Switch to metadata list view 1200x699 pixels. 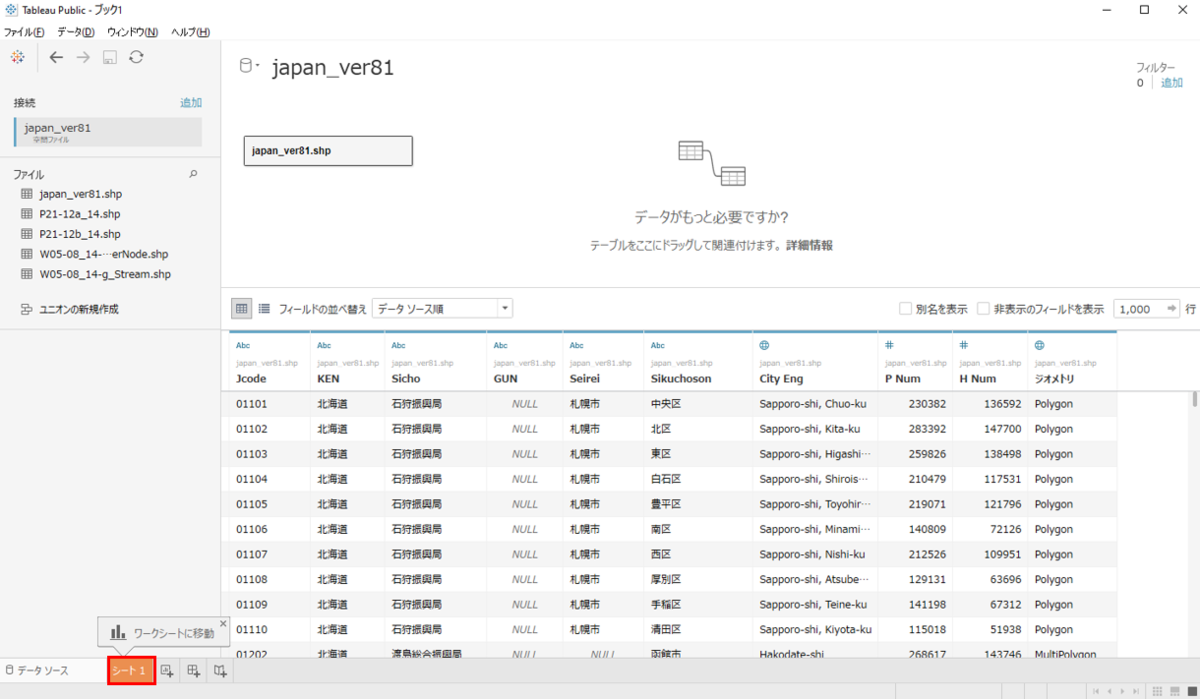[x=264, y=309]
